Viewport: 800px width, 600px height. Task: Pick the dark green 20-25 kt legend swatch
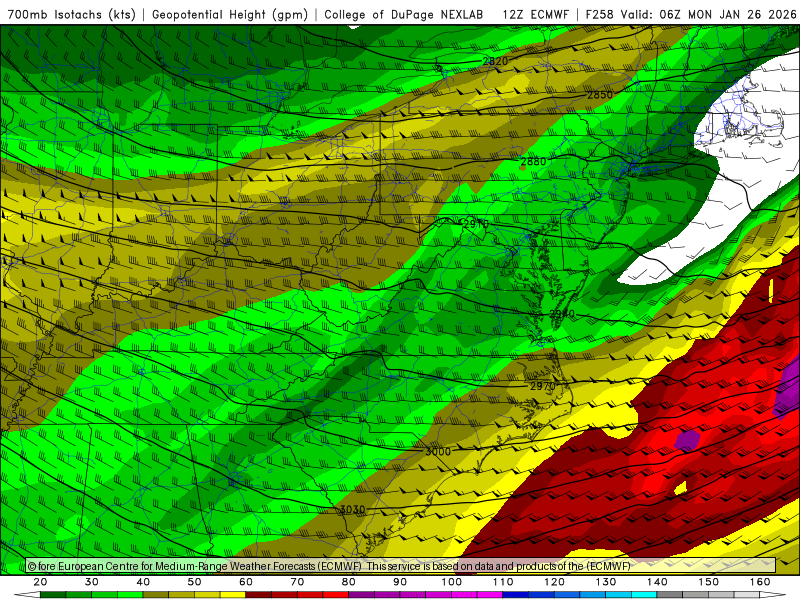[x=53, y=595]
